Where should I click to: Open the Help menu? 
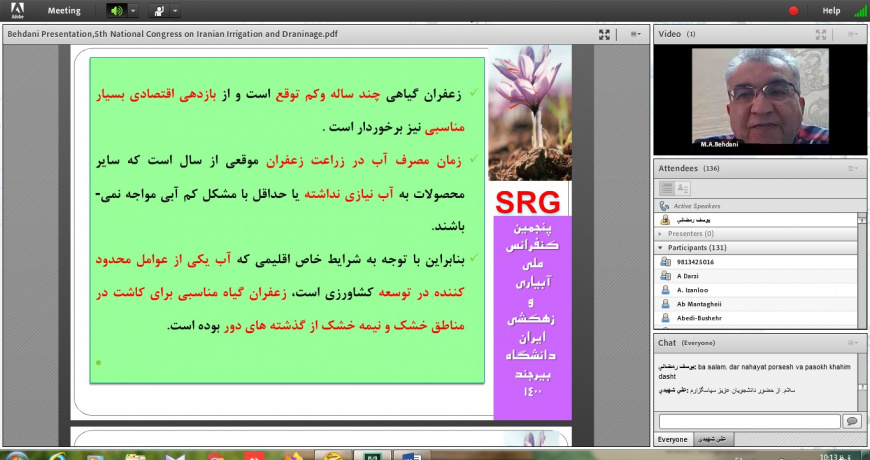(x=831, y=11)
